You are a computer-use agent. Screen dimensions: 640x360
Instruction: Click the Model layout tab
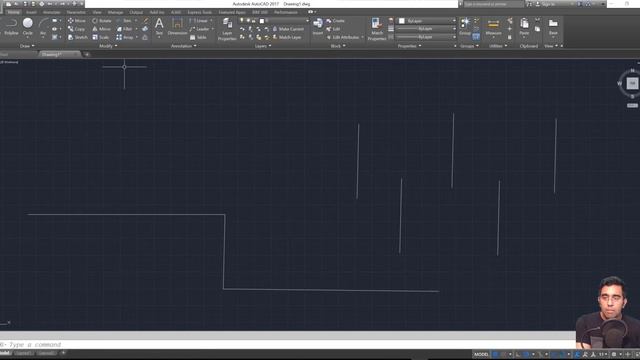[x=5, y=353]
